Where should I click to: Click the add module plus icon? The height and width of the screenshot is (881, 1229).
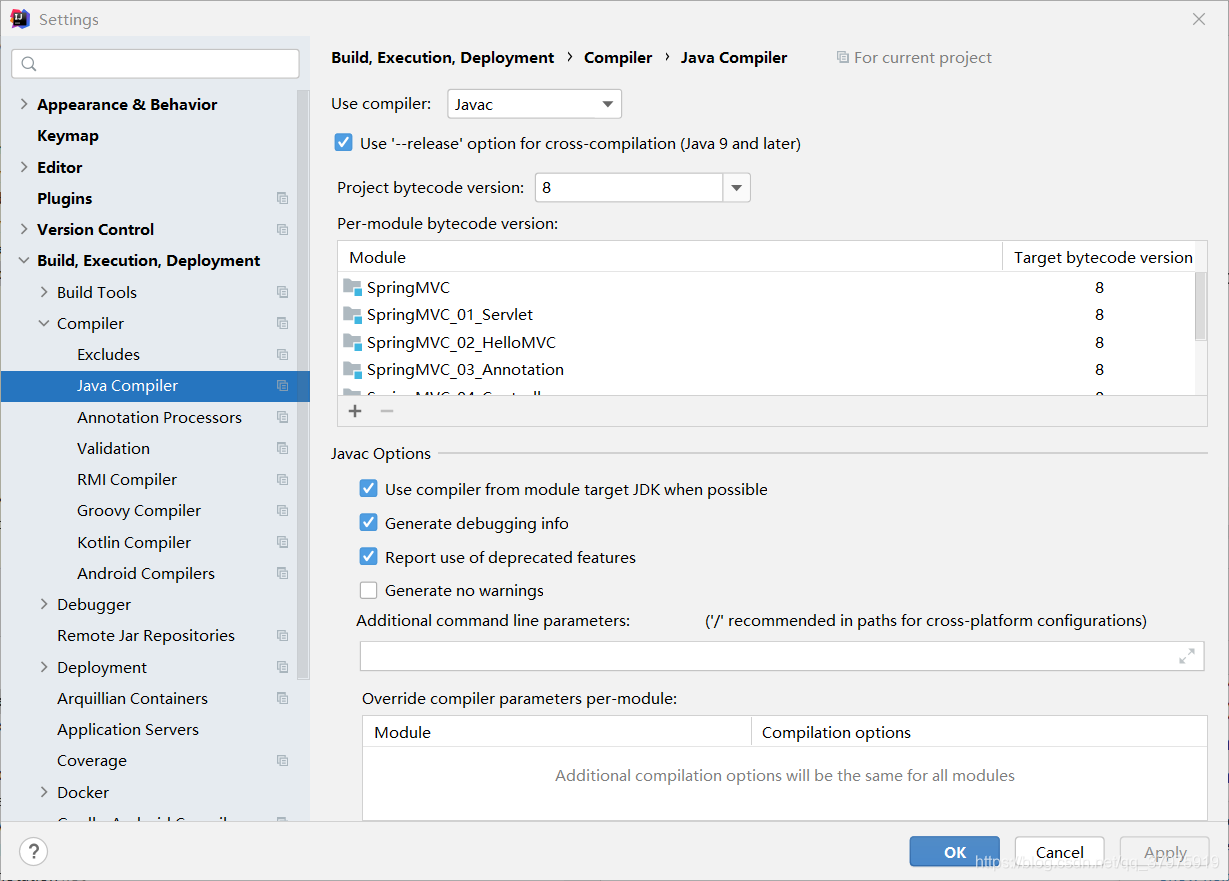click(x=355, y=411)
